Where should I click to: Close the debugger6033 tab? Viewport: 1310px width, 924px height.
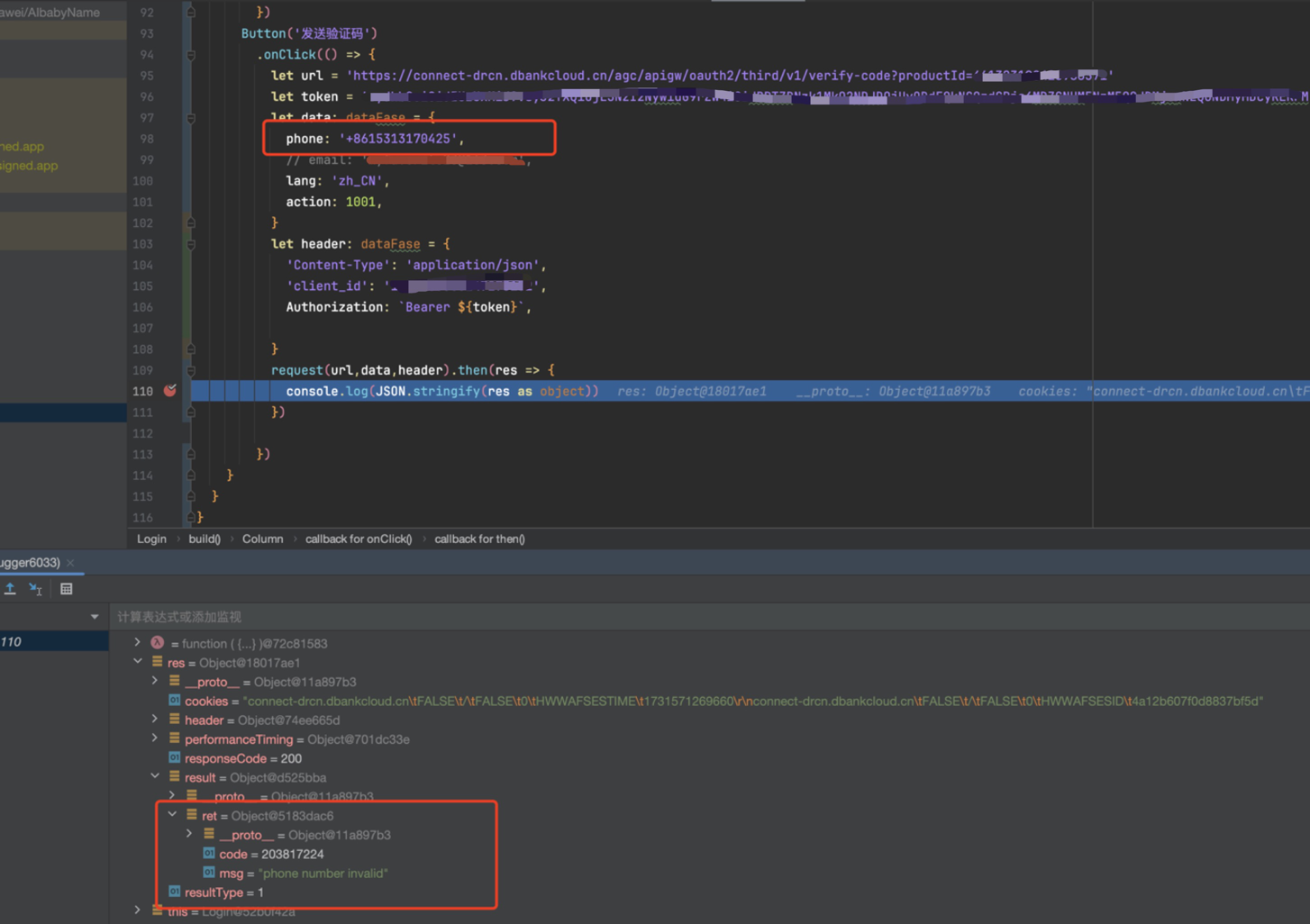coord(70,563)
